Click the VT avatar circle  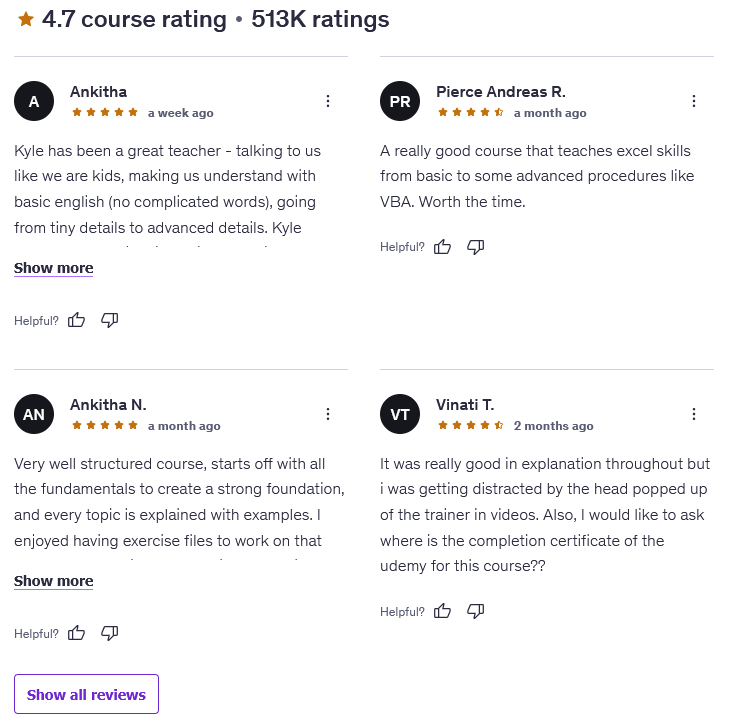pyautogui.click(x=399, y=414)
